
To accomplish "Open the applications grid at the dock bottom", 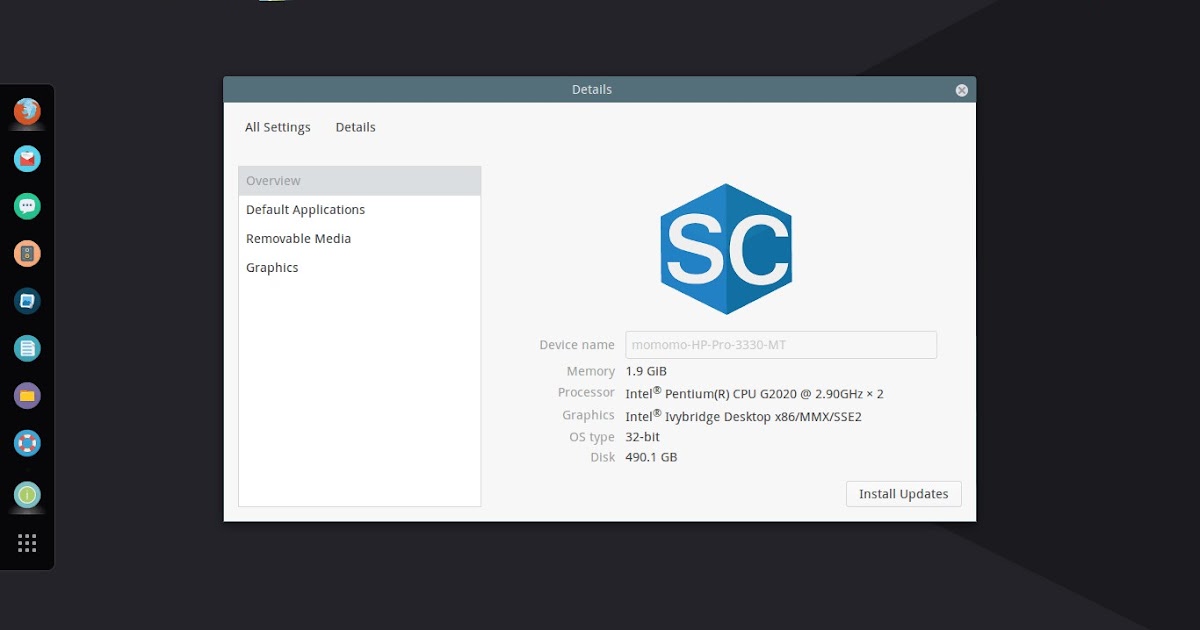I will [x=26, y=542].
